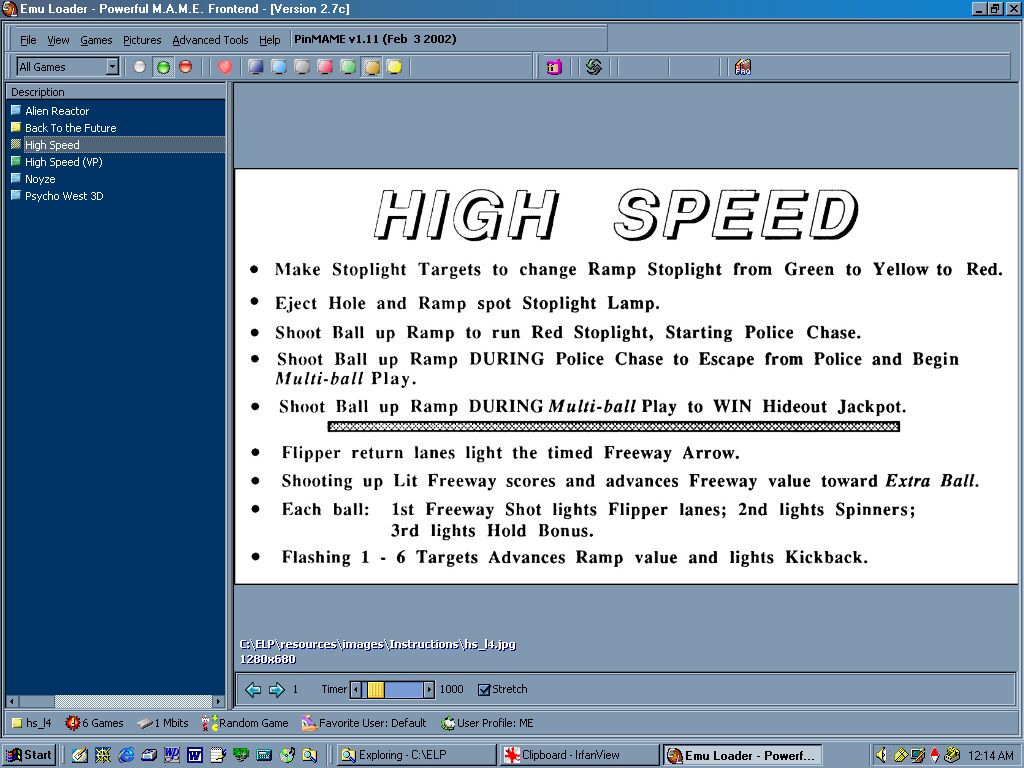Open the View menu

58,40
